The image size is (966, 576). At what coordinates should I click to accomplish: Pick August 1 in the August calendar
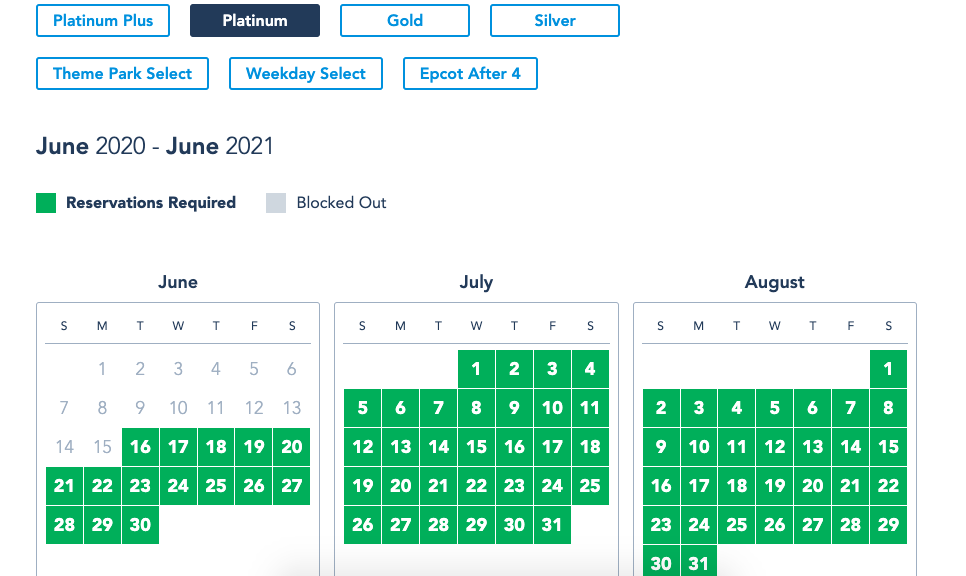(888, 369)
